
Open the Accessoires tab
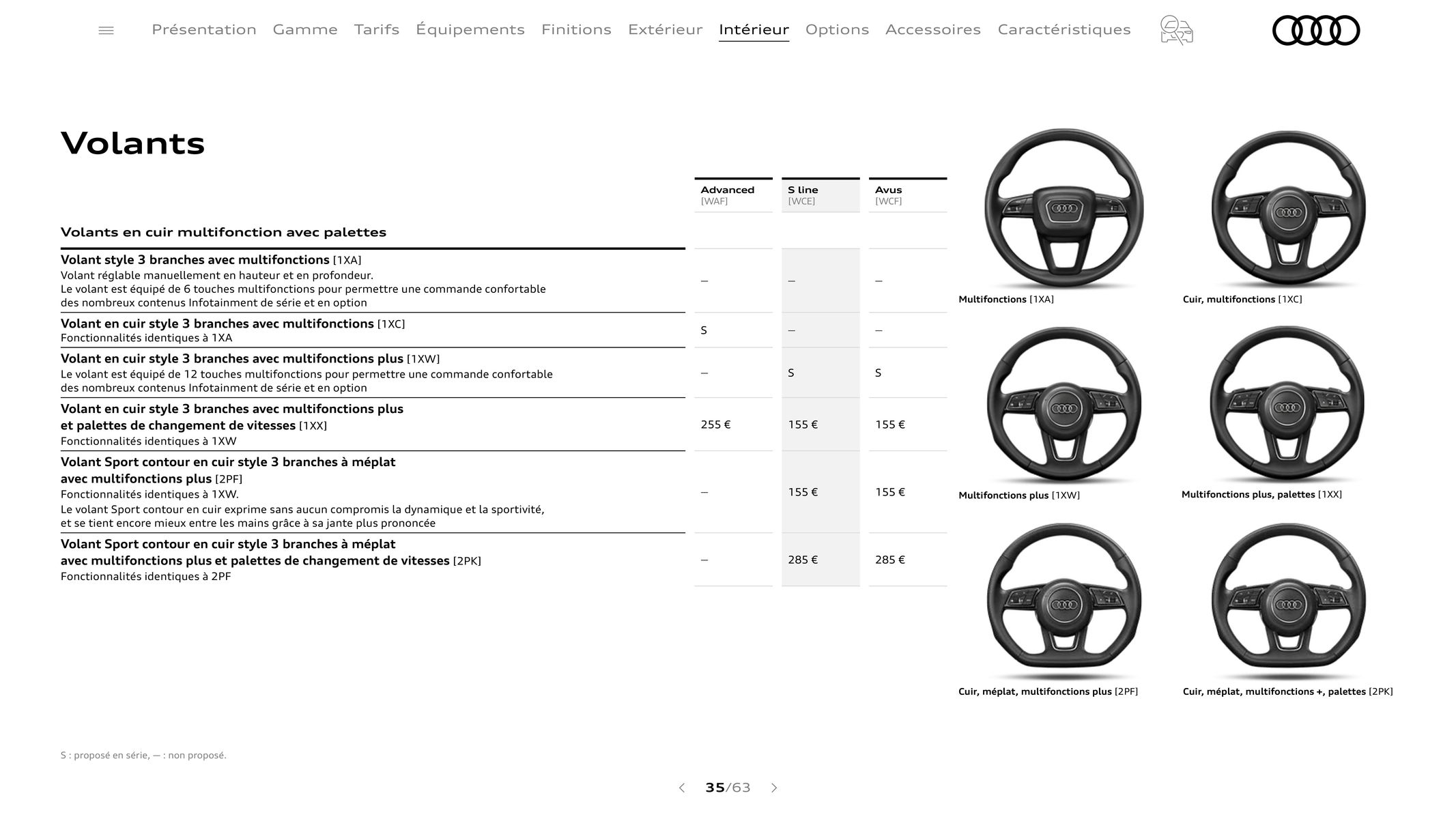[933, 29]
